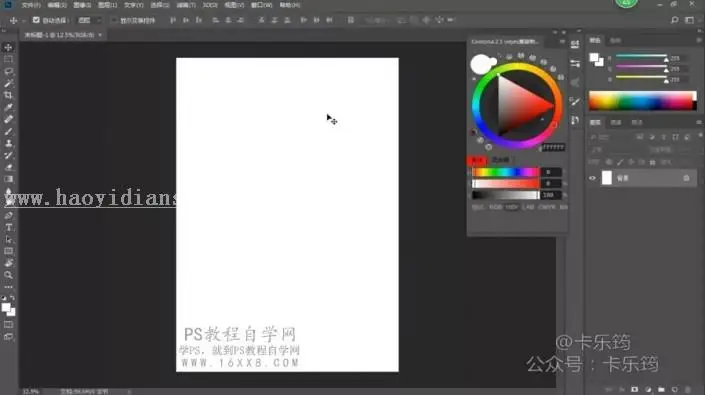Select the Healing Brush tool
The image size is (705, 395).
point(8,120)
